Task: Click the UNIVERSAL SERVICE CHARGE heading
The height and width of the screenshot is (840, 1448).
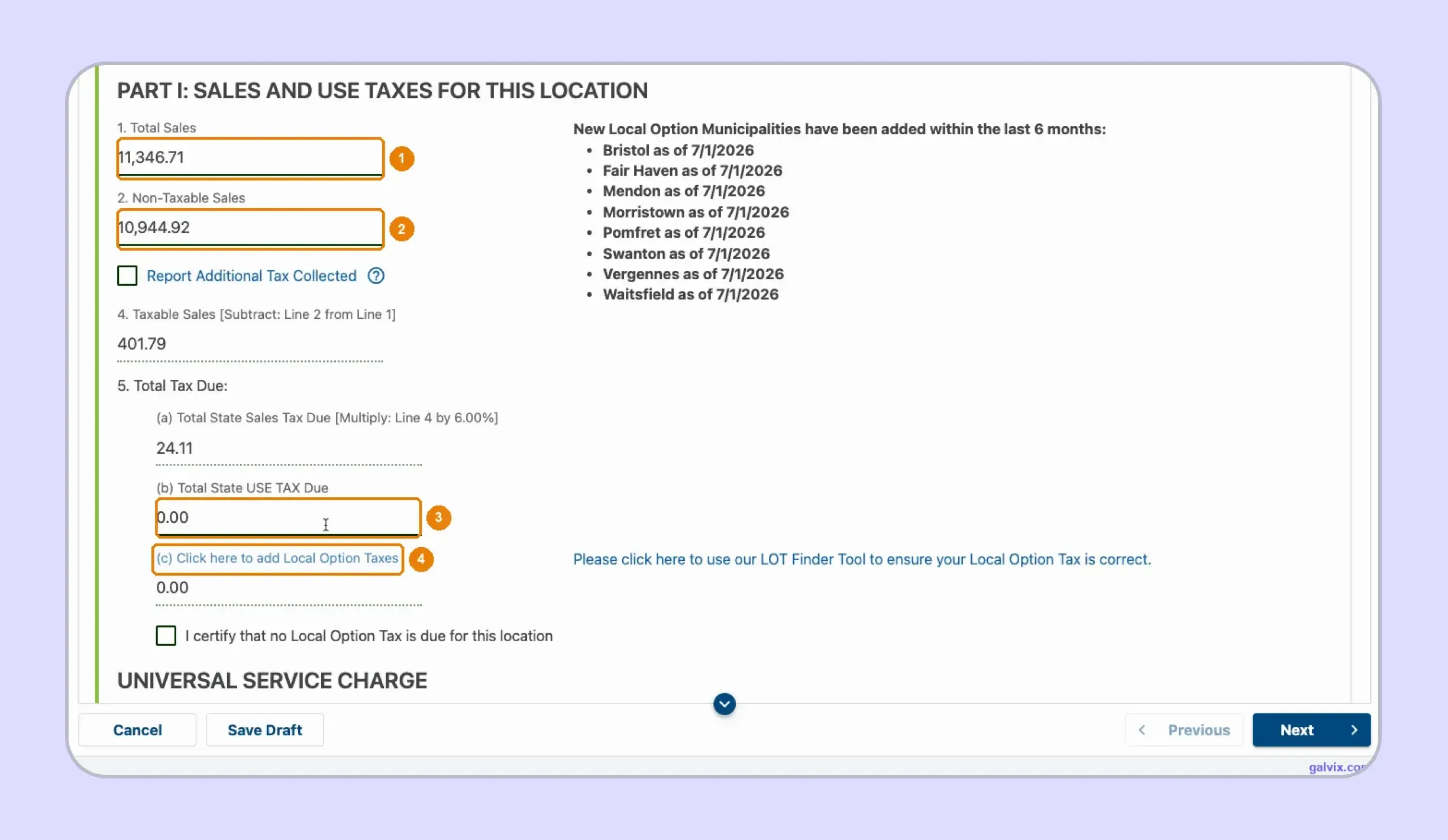Action: tap(272, 681)
